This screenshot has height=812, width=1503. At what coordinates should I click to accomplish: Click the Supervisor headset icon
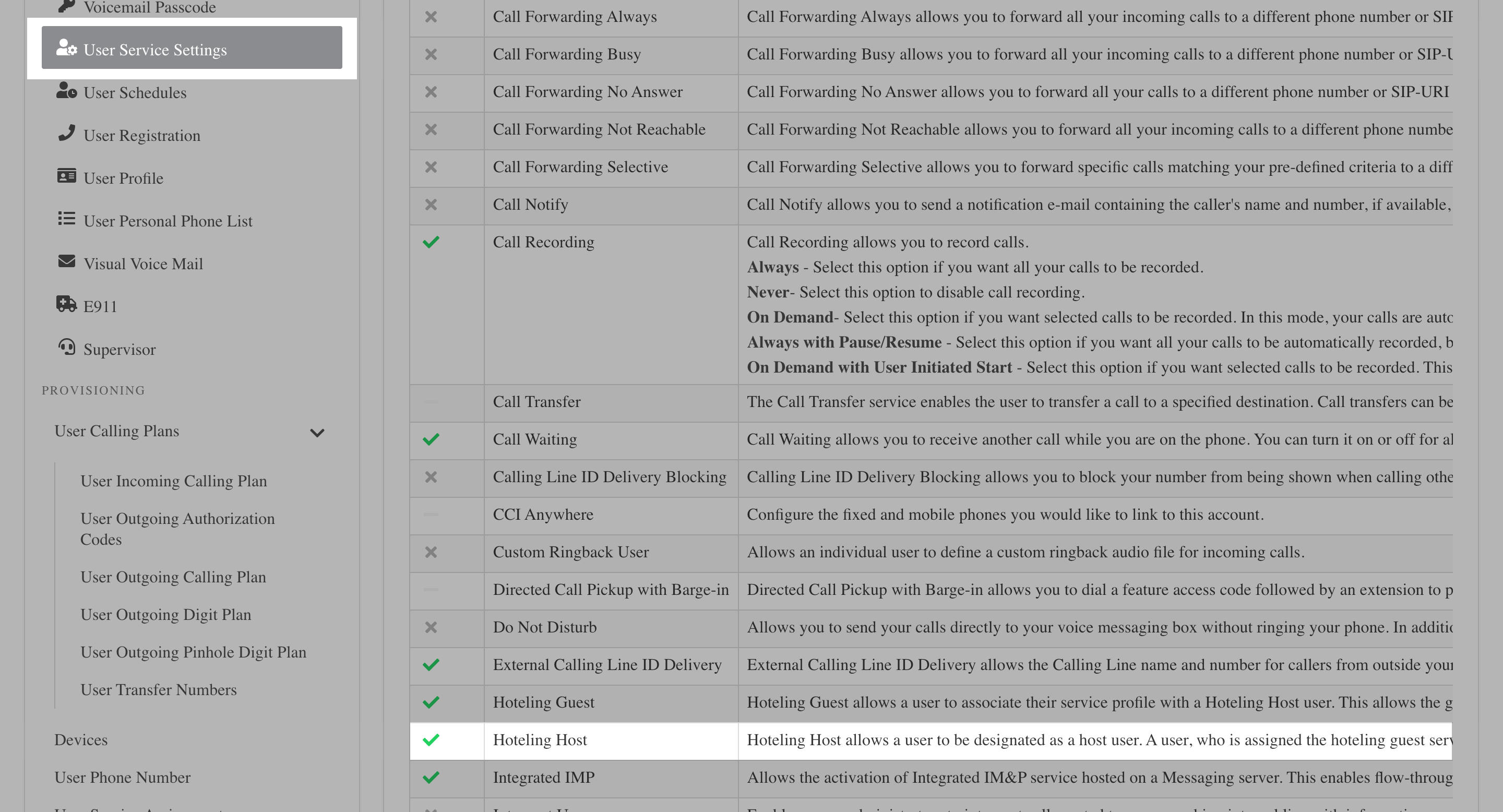(x=66, y=348)
